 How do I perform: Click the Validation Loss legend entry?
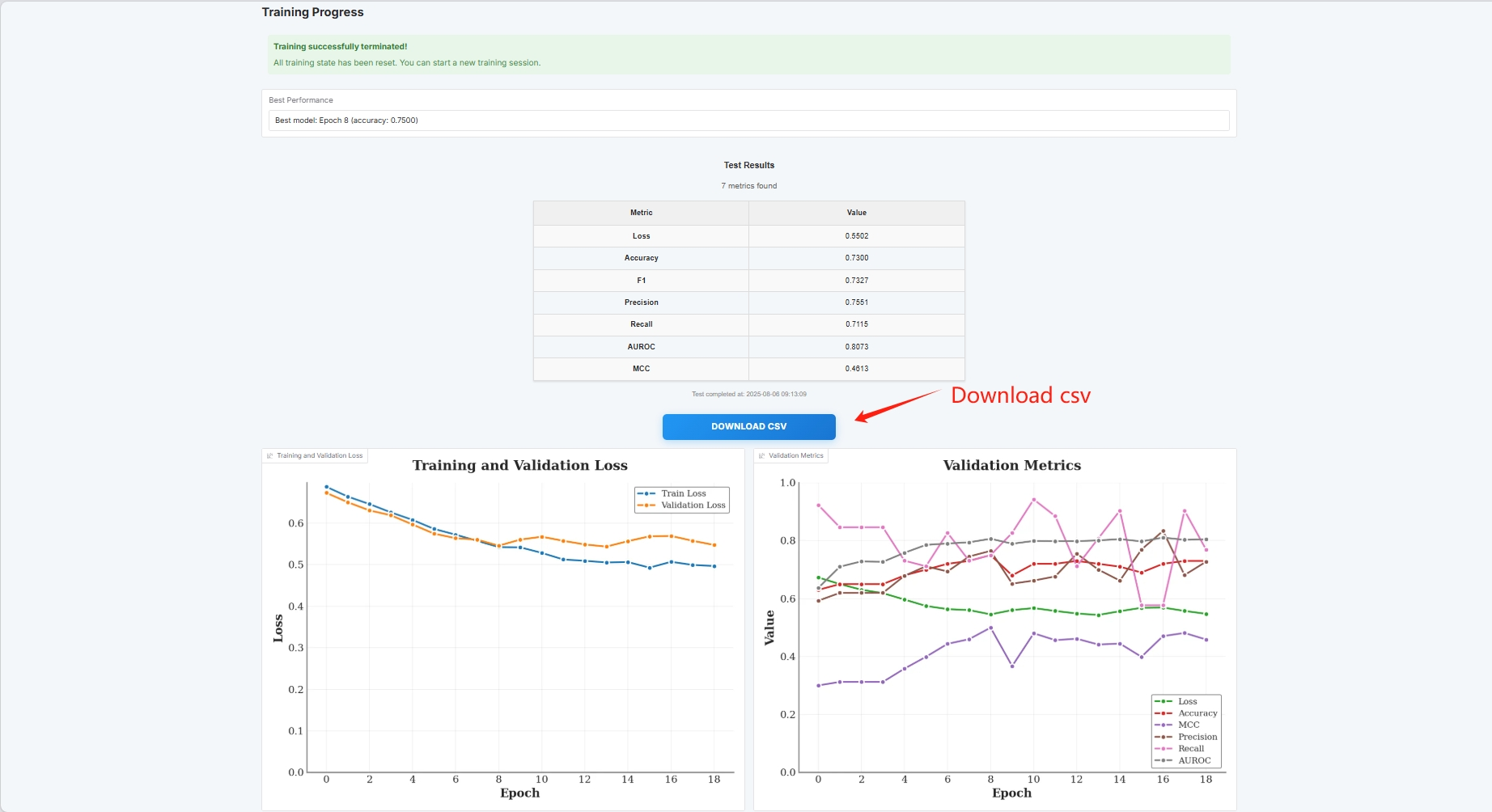693,505
